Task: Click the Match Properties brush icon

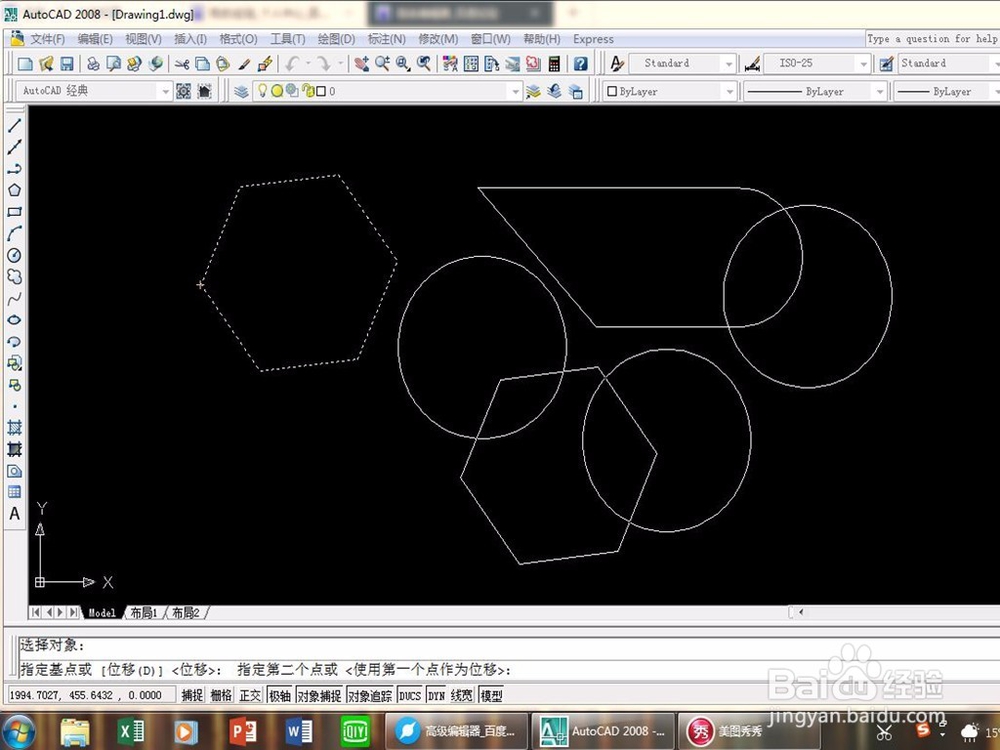Action: [244, 63]
